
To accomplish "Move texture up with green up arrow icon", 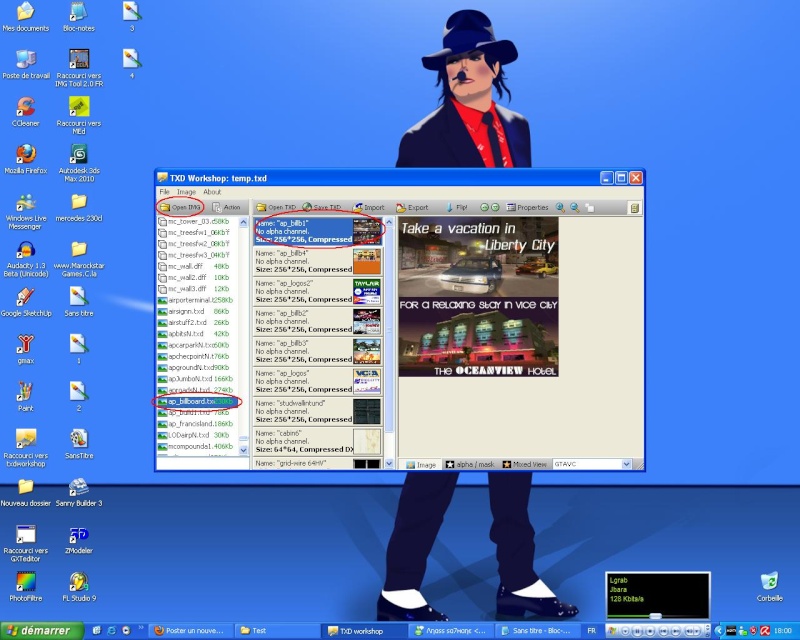I will tap(484, 207).
